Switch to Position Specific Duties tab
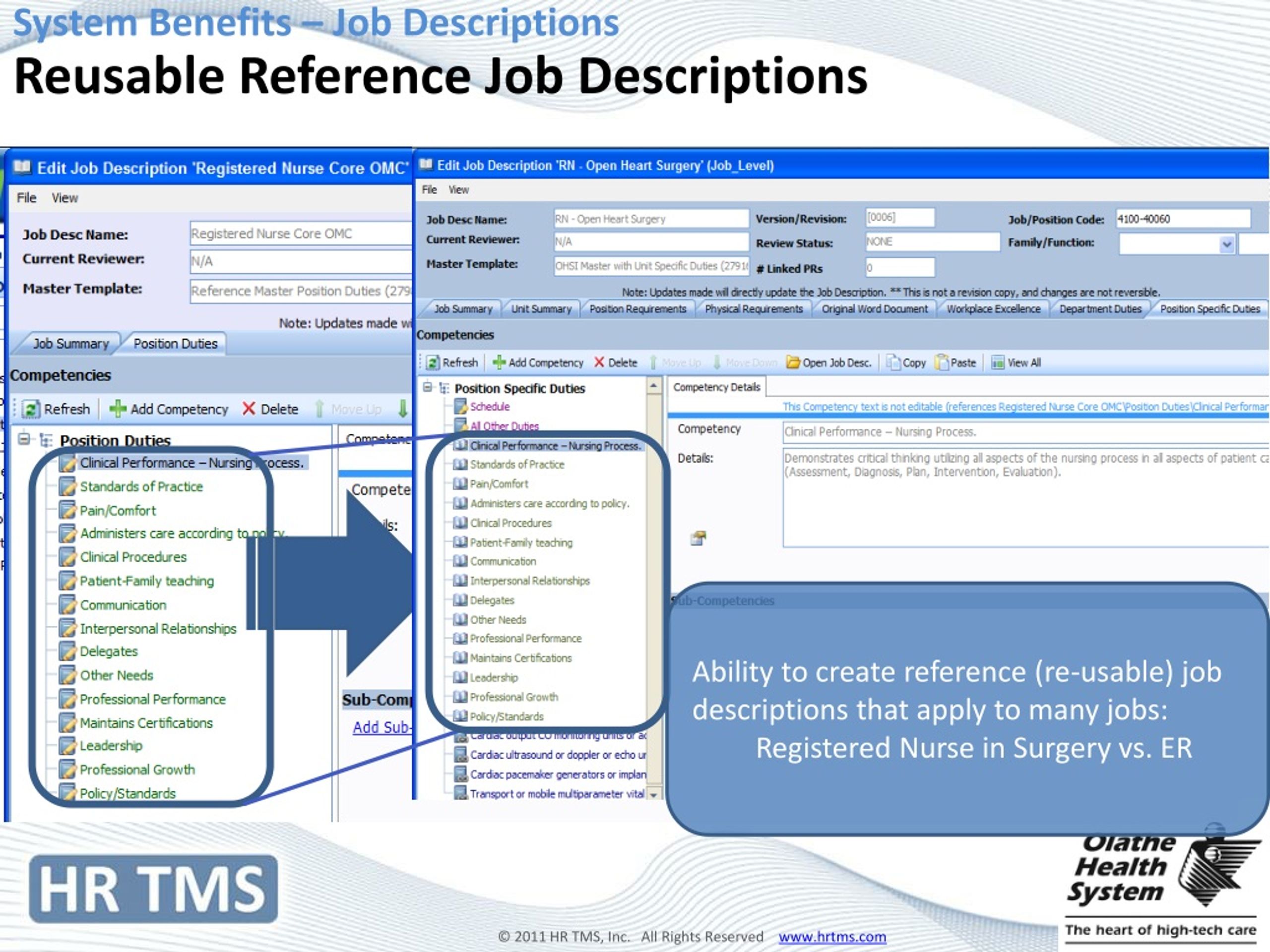The width and height of the screenshot is (1270, 952). [1209, 309]
